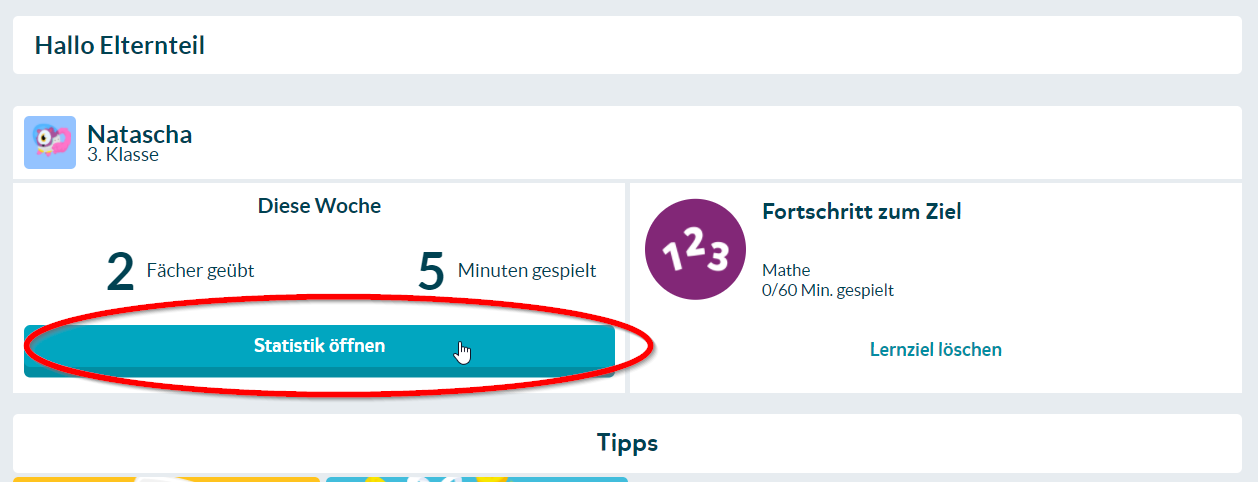
Task: Click empty space right of Lernziel löschen
Action: point(1120,350)
